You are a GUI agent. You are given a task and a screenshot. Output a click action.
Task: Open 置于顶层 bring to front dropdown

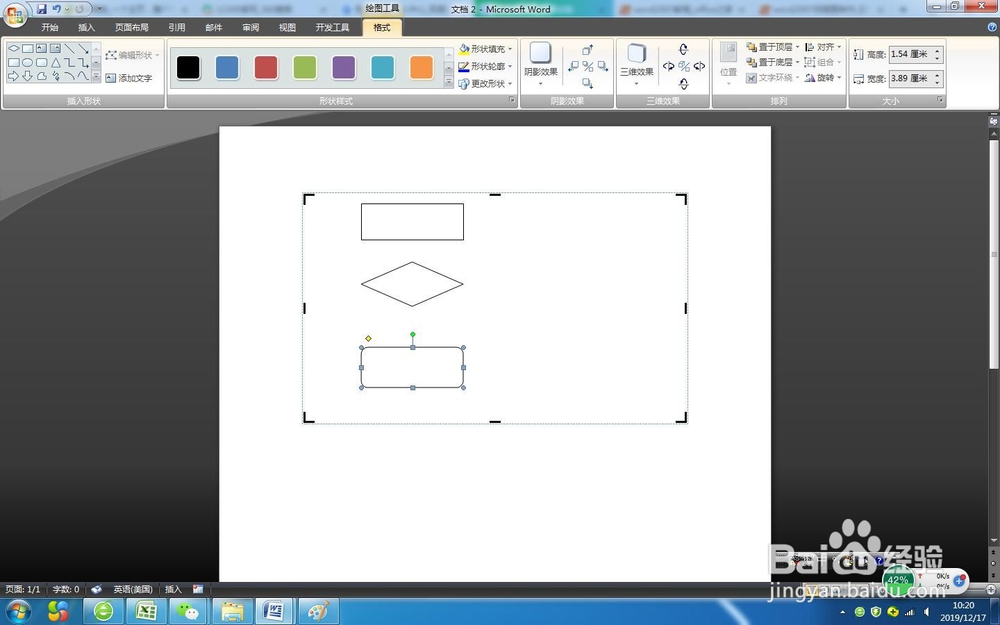click(772, 47)
